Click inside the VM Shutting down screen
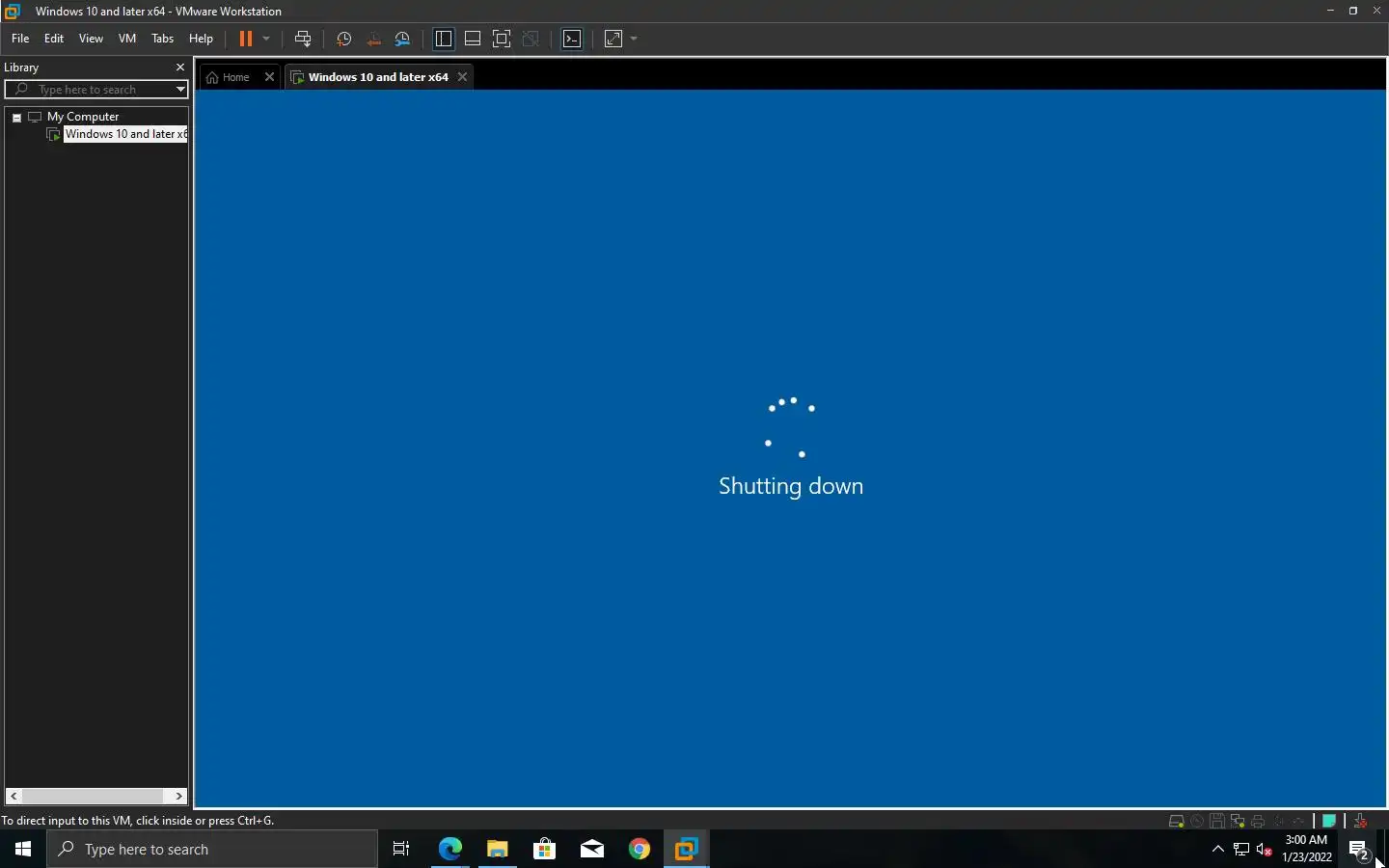 point(791,448)
